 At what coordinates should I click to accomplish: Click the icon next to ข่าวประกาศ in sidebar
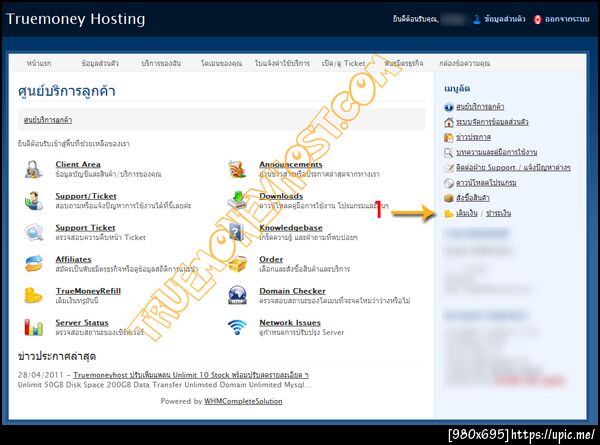click(448, 137)
